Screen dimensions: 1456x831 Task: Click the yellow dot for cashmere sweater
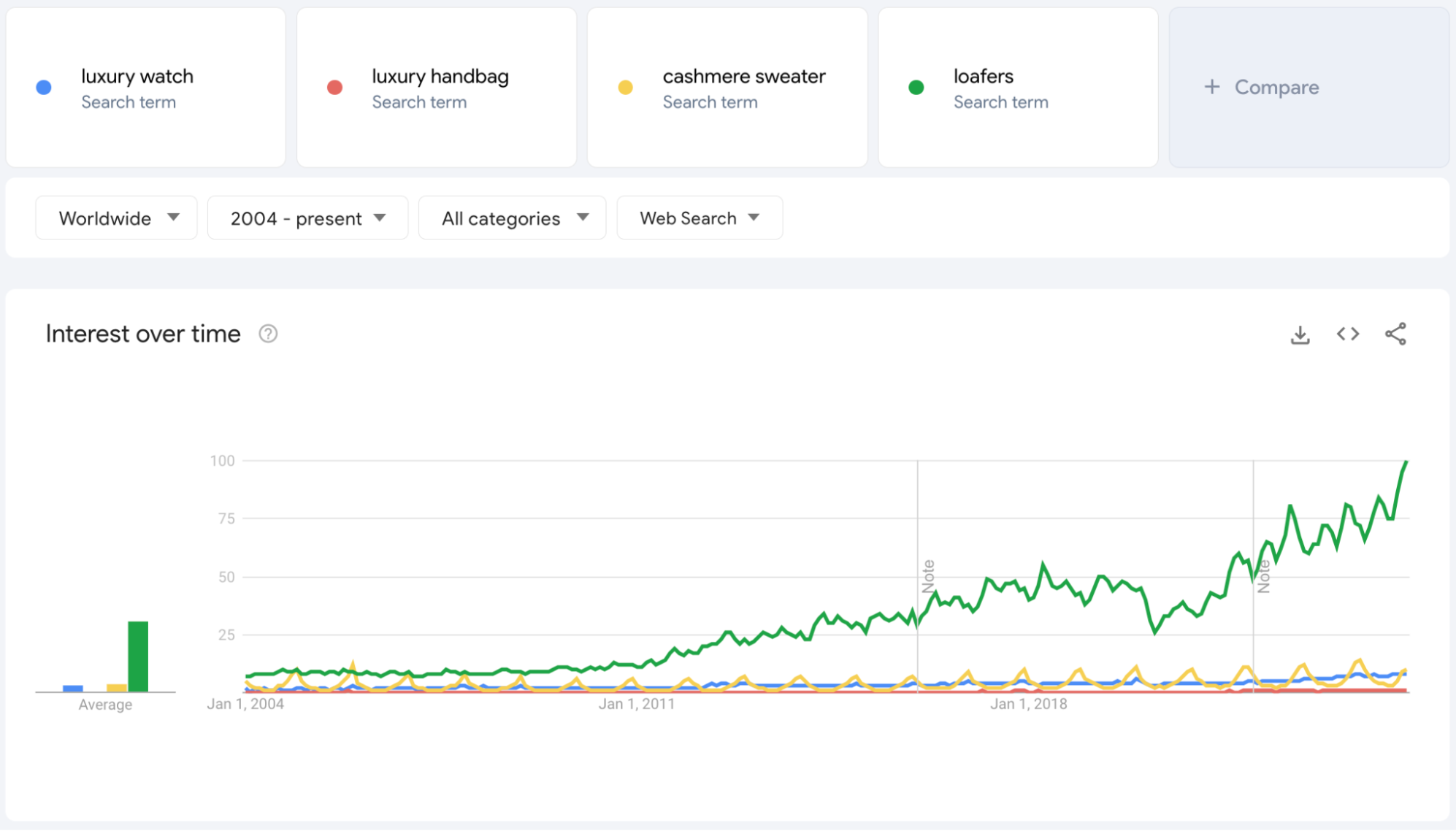(626, 88)
